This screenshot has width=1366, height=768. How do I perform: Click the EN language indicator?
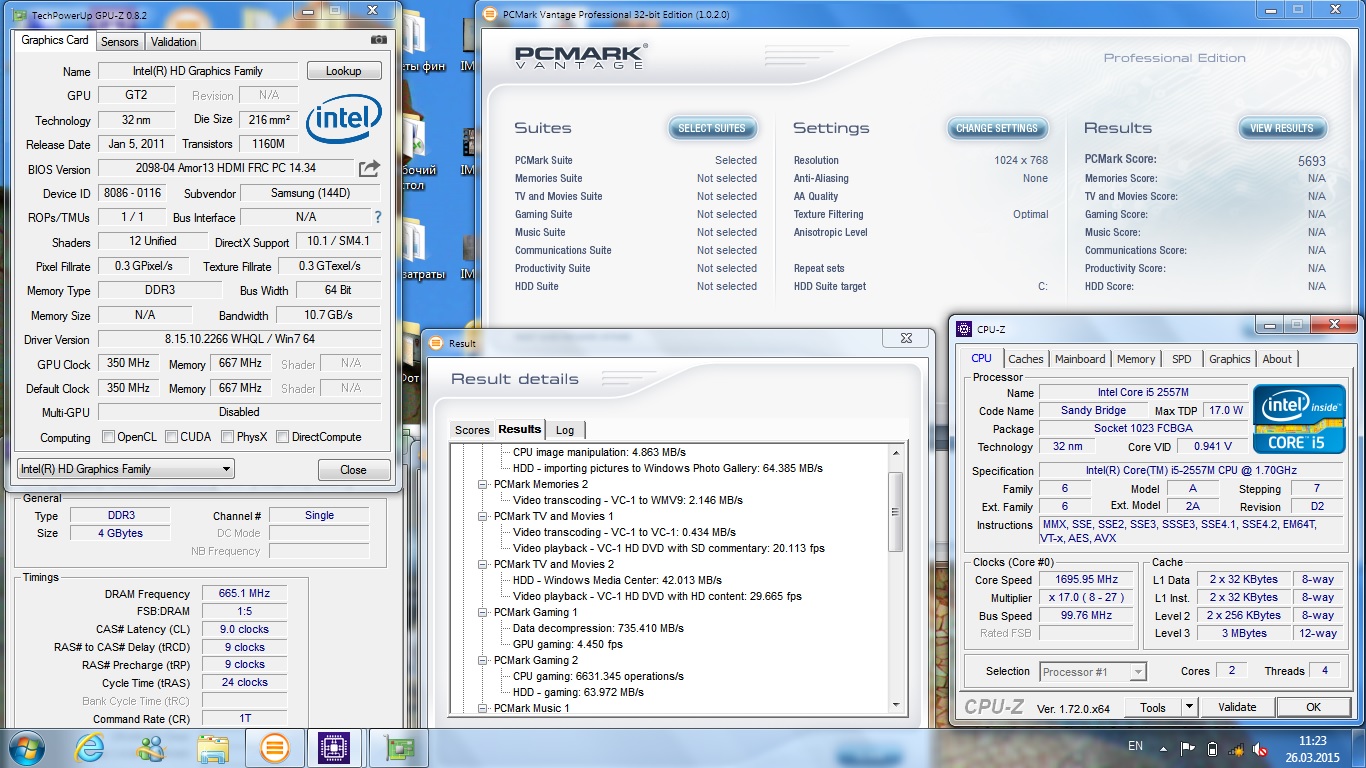pyautogui.click(x=1135, y=746)
